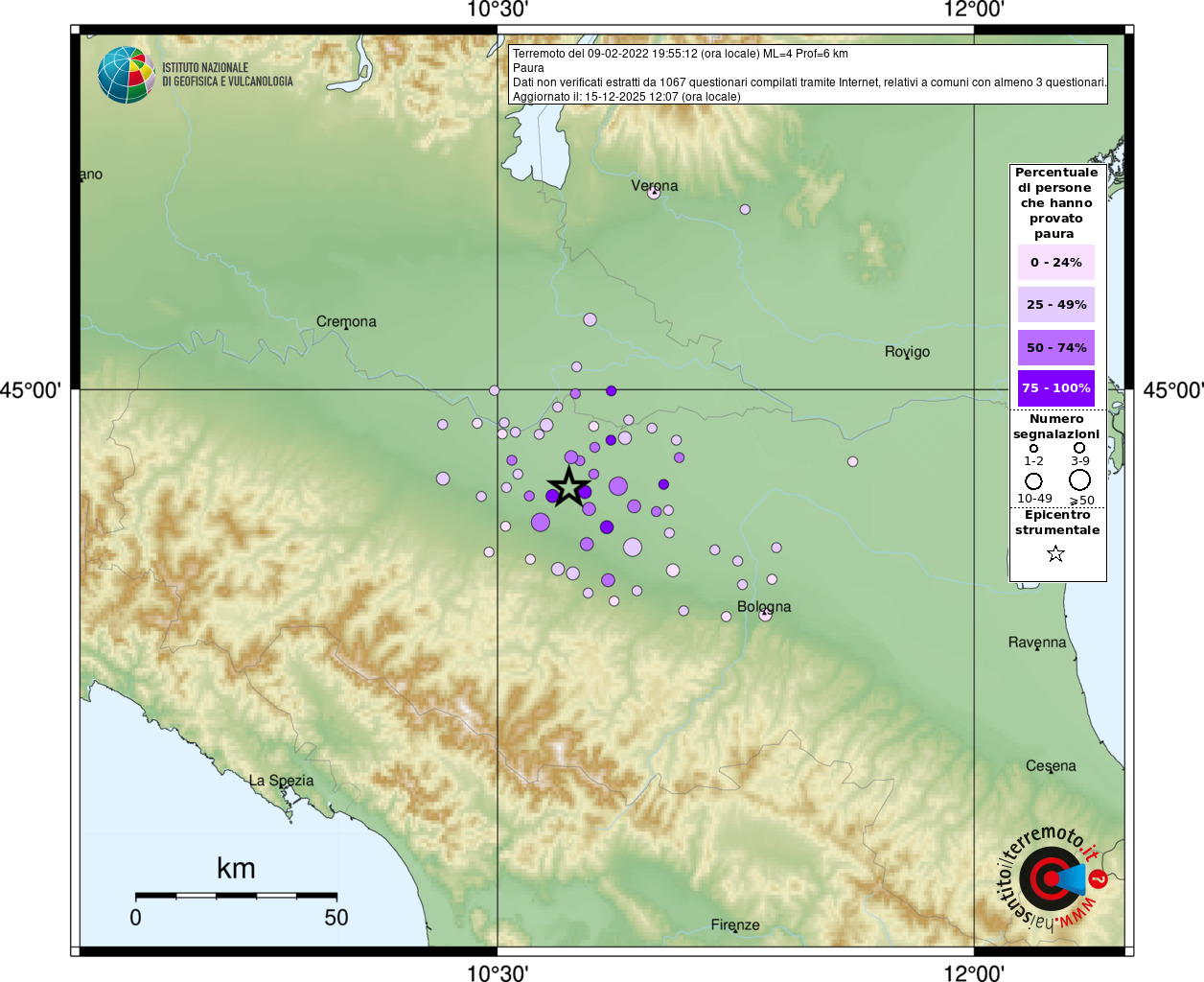1204x982 pixels.
Task: Click the 'Paura' title text
Action: point(528,68)
